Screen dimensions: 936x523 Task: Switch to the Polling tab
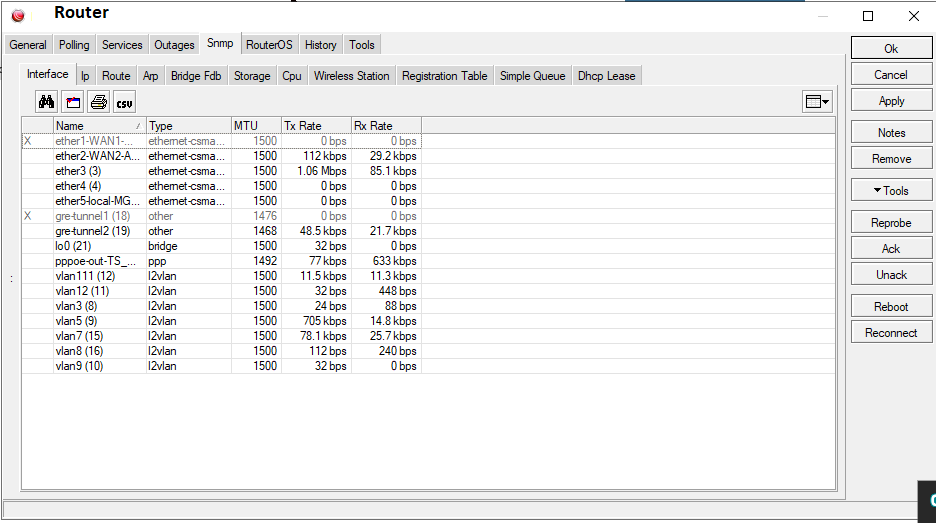pos(74,45)
